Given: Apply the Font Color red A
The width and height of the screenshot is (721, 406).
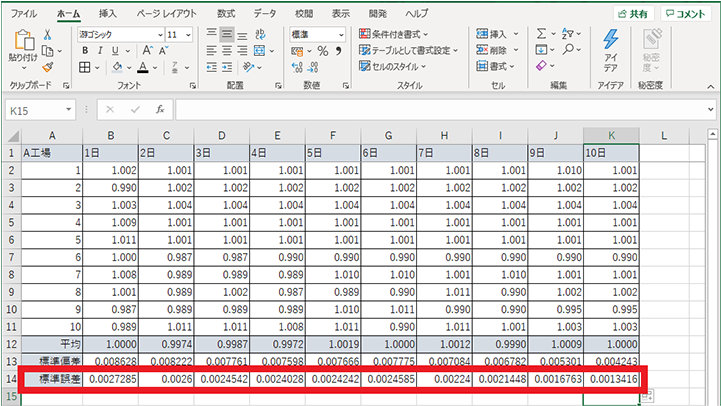Looking at the screenshot, I should [143, 68].
